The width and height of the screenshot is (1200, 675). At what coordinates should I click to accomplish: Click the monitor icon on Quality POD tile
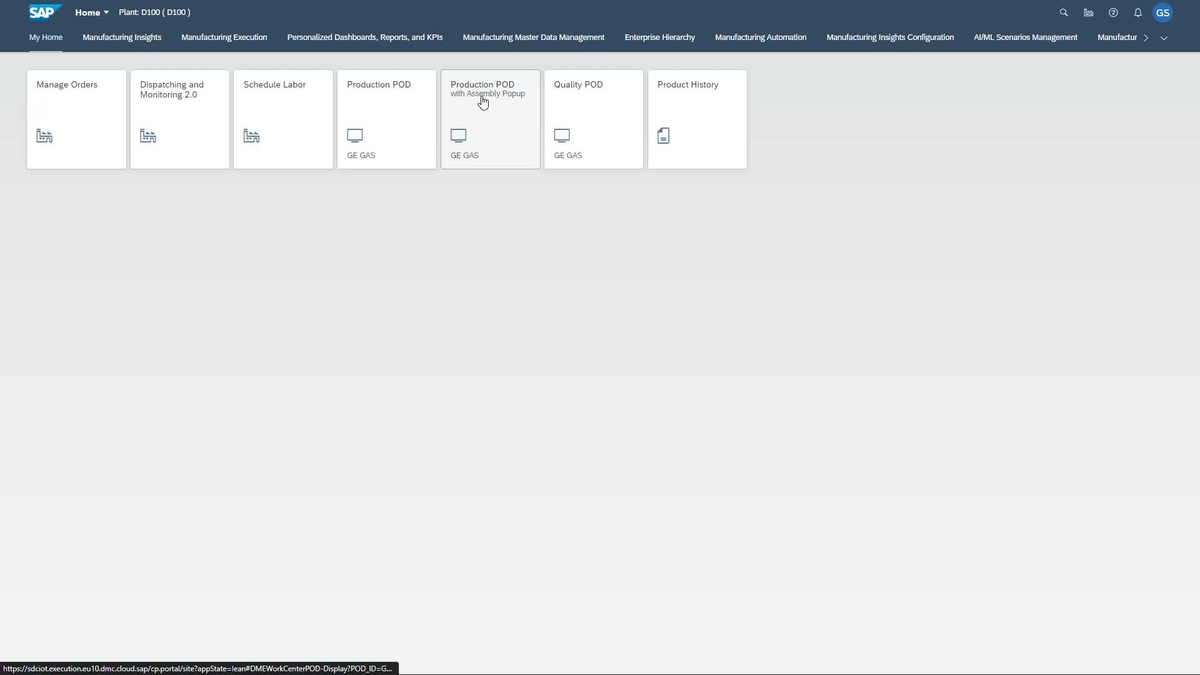pos(561,135)
